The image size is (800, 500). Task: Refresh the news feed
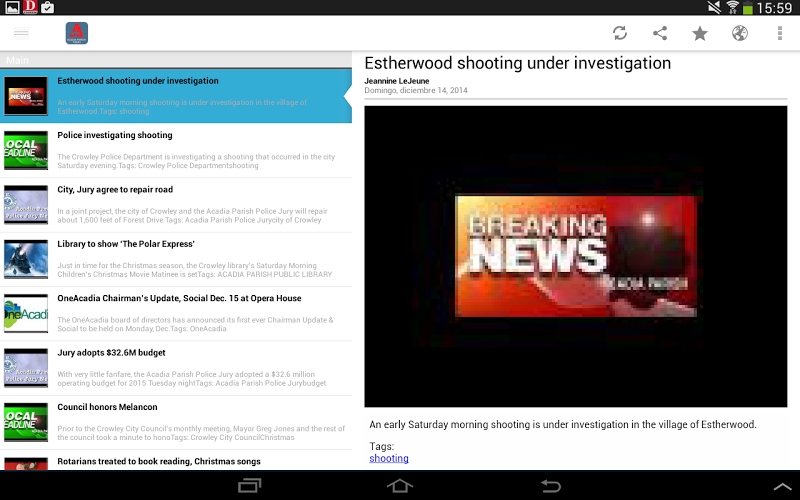click(x=620, y=33)
